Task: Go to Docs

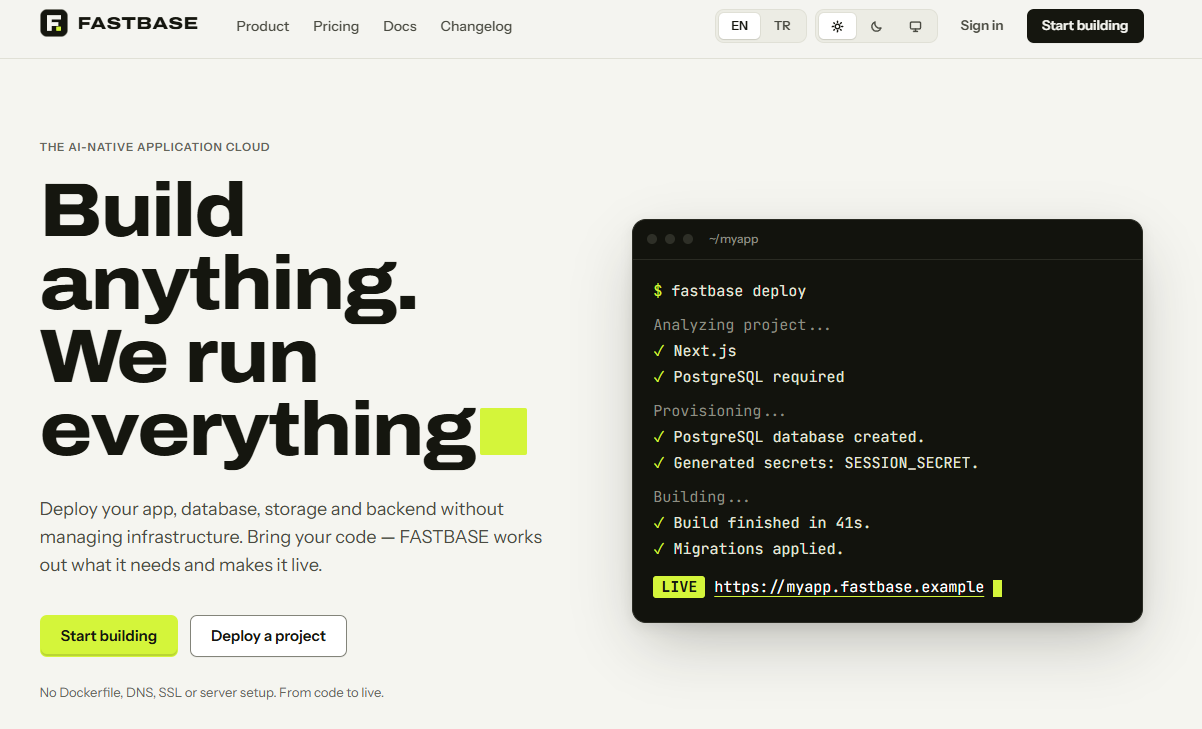Action: [400, 26]
